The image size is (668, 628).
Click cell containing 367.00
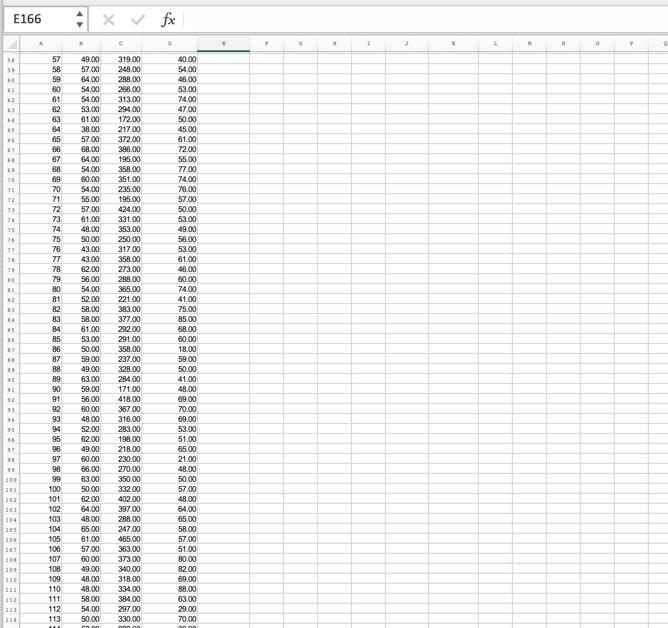tap(121, 409)
